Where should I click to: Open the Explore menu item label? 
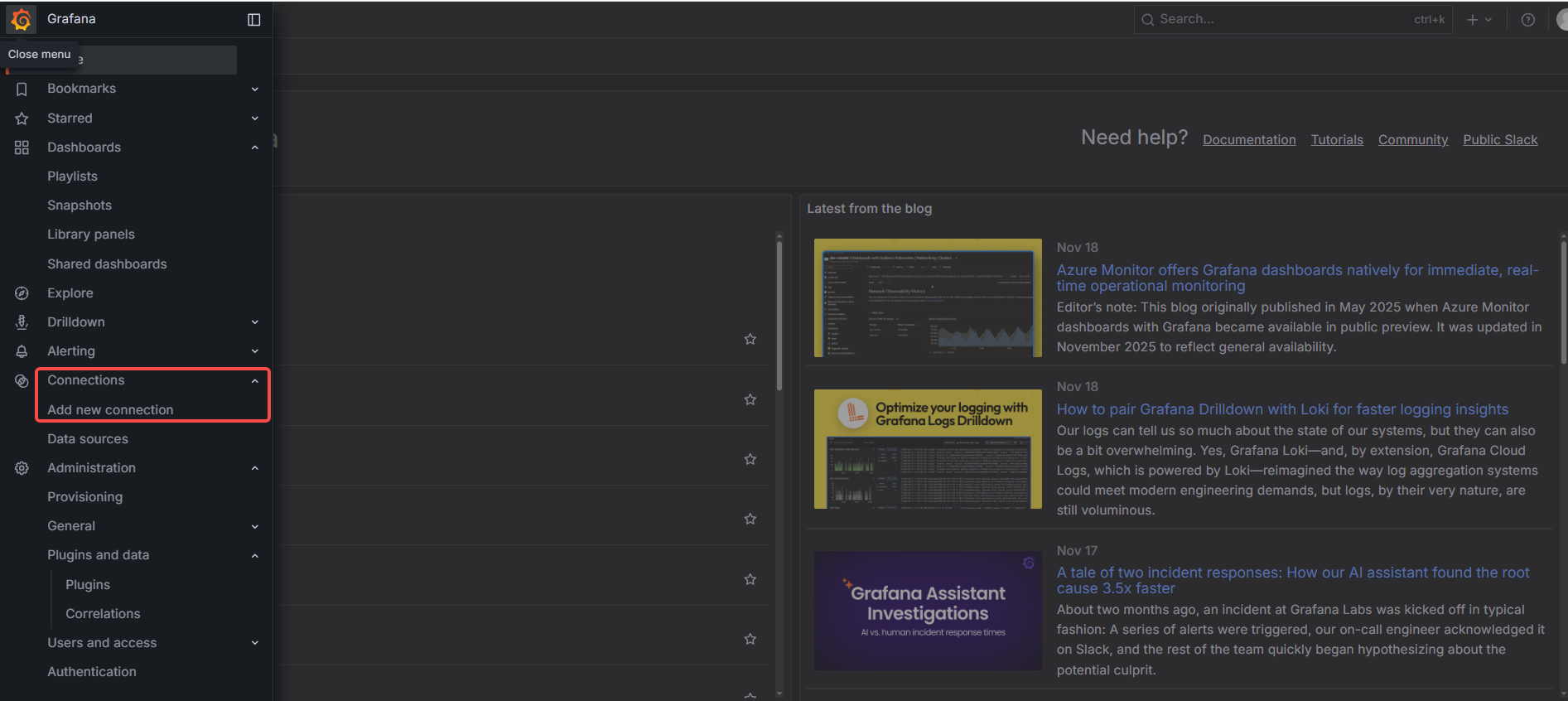(x=70, y=293)
